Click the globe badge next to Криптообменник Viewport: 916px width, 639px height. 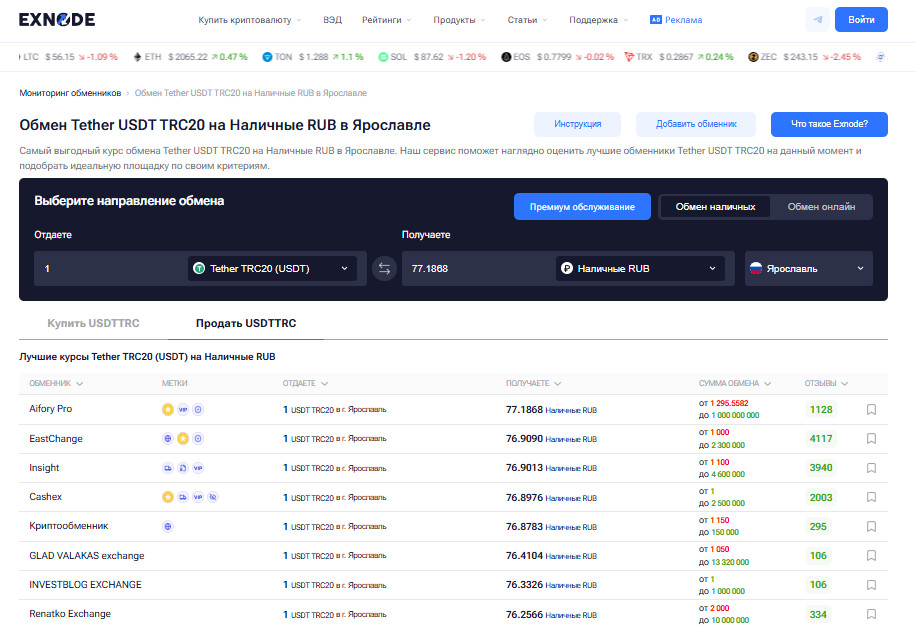point(168,526)
